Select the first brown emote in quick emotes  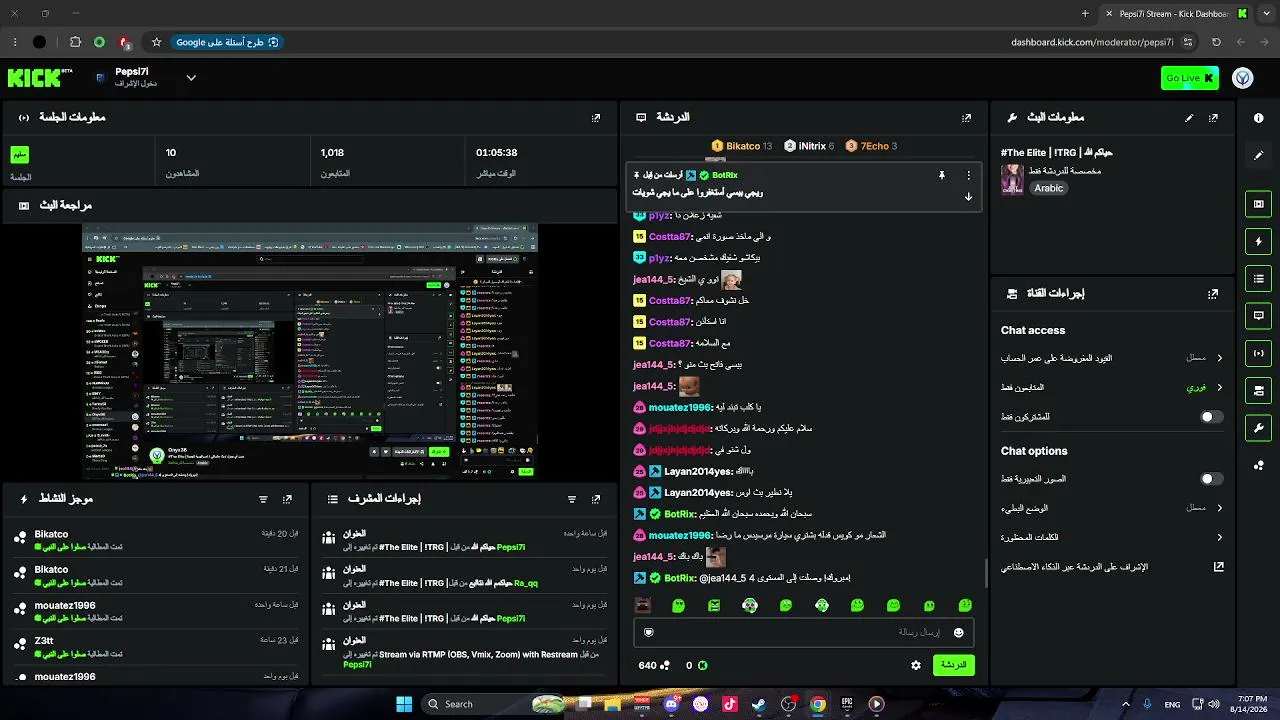click(x=643, y=605)
